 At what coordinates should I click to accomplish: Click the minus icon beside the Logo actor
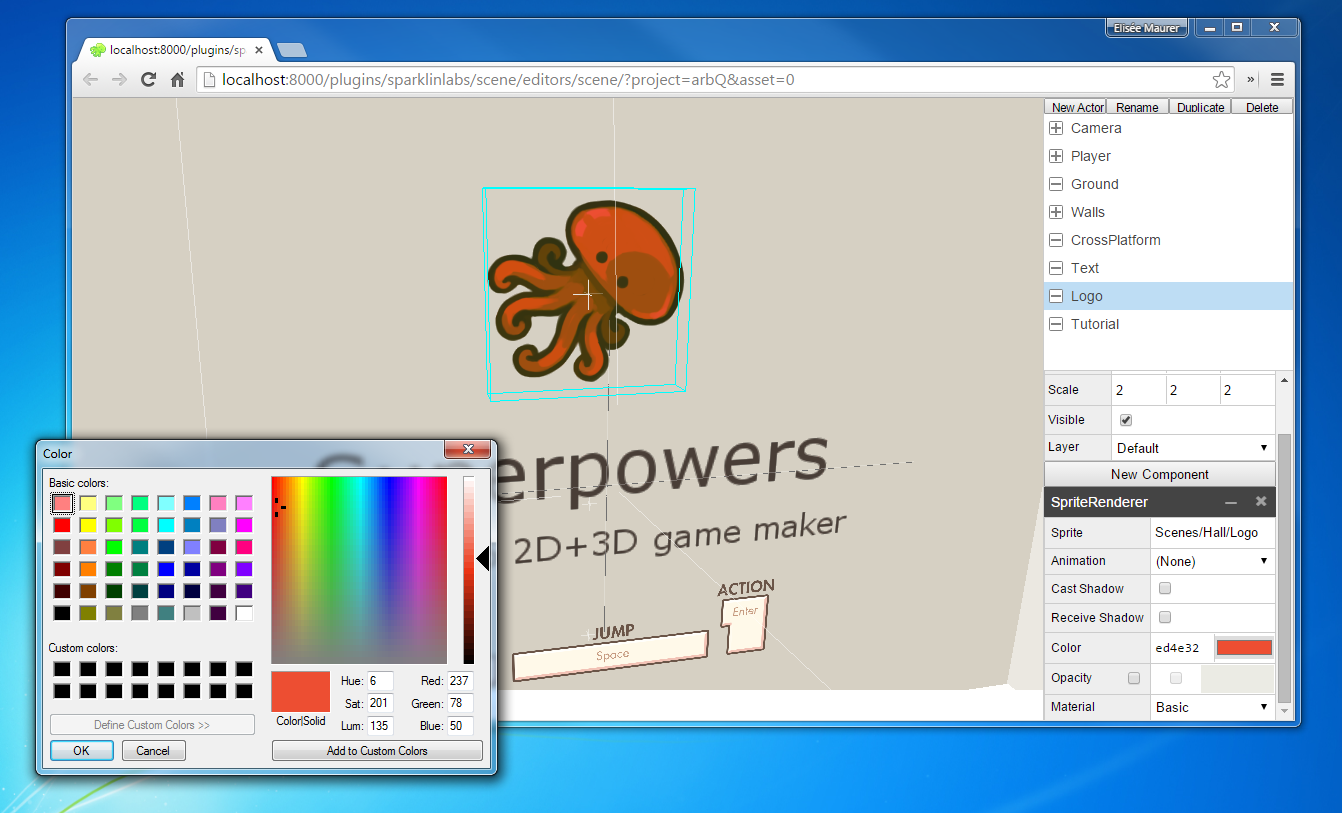[x=1055, y=296]
